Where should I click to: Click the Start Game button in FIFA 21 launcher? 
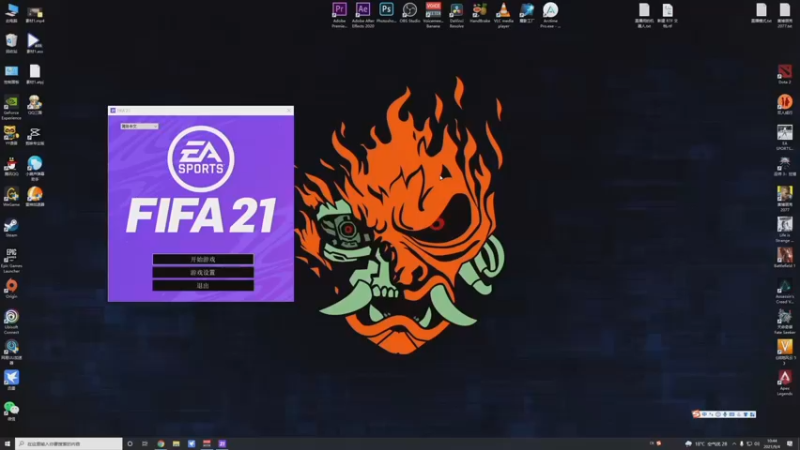pos(203,259)
